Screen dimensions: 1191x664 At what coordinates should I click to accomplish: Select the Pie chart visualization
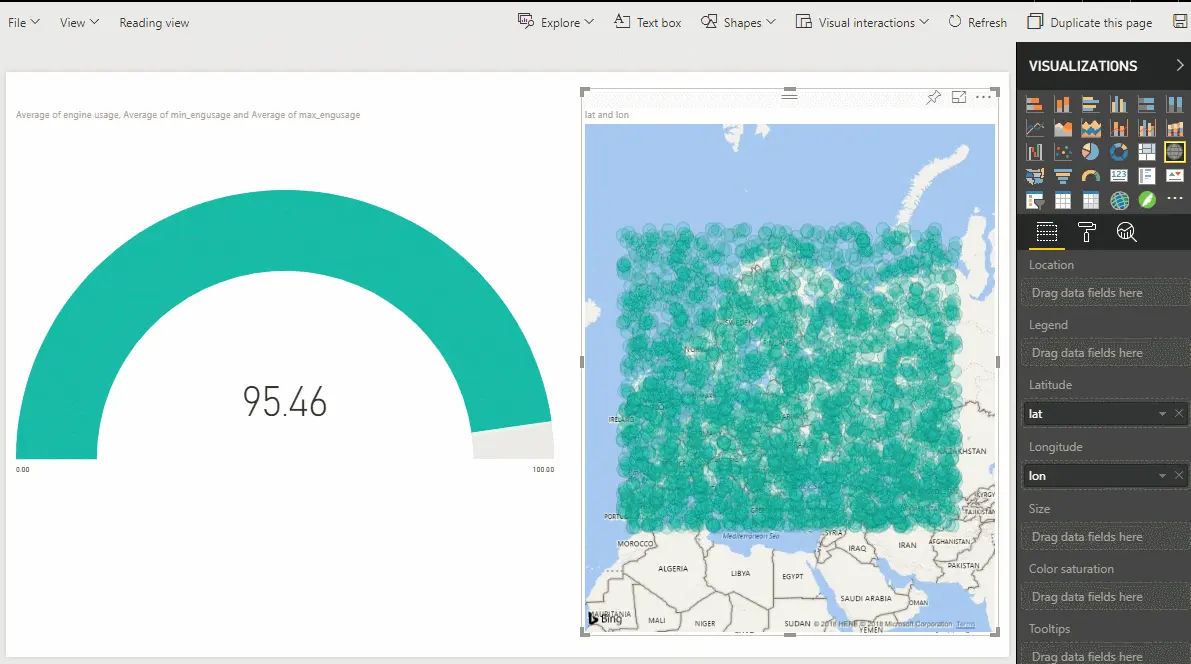[x=1091, y=152]
